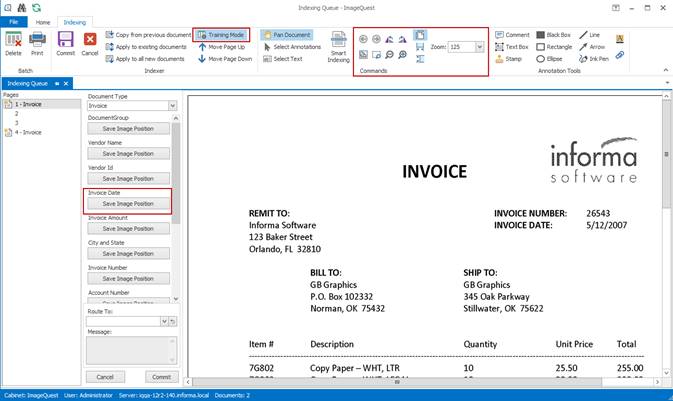This screenshot has height=401, width=673.
Task: Select the Rectangle annotation tool
Action: [x=554, y=47]
